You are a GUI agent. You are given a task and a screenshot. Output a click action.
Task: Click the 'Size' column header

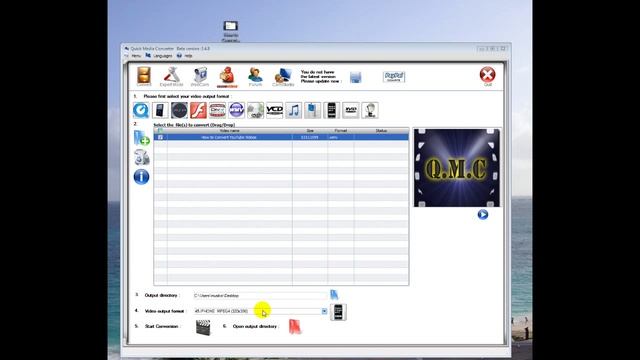pyautogui.click(x=310, y=131)
